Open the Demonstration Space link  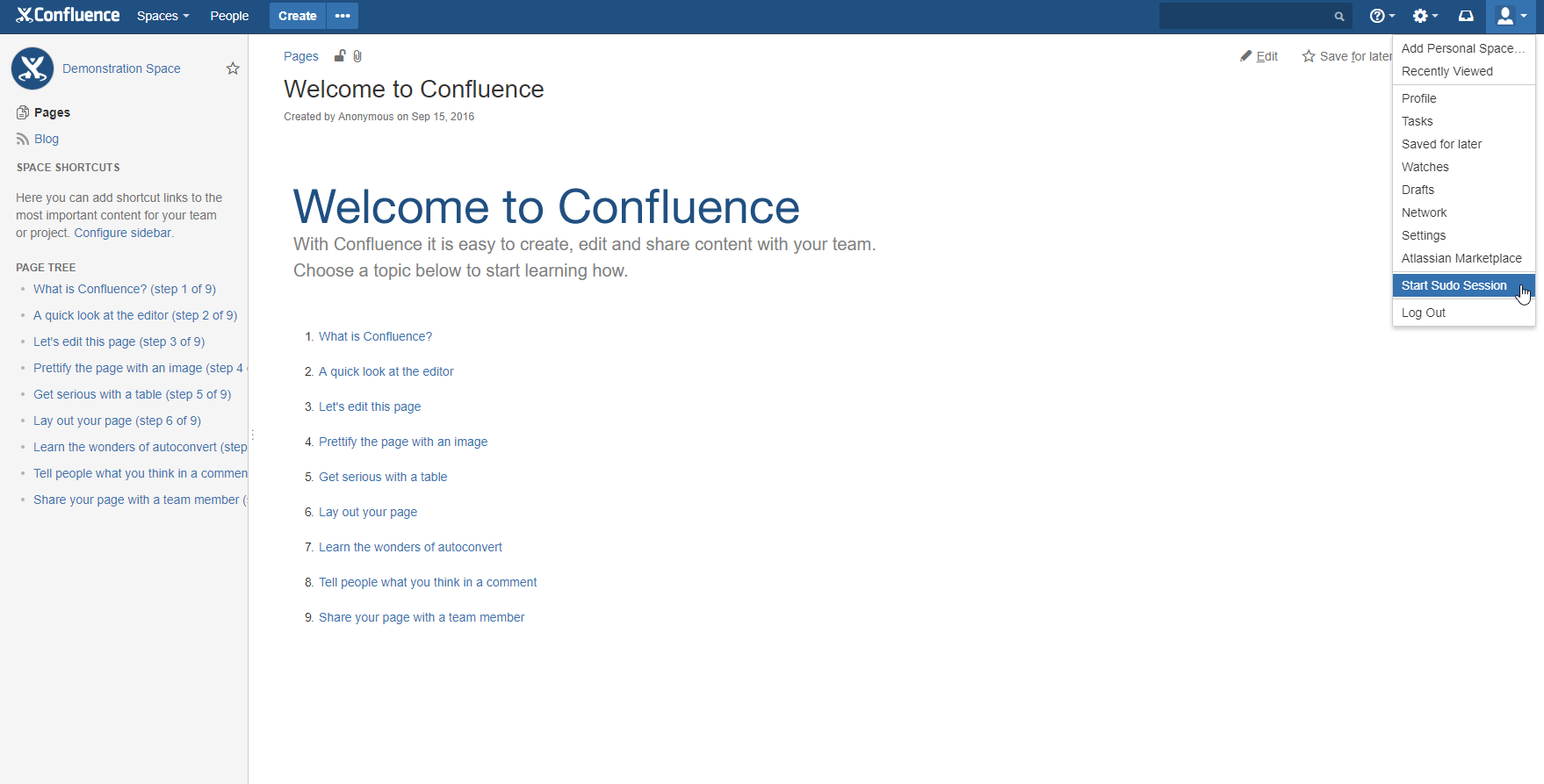tap(121, 68)
